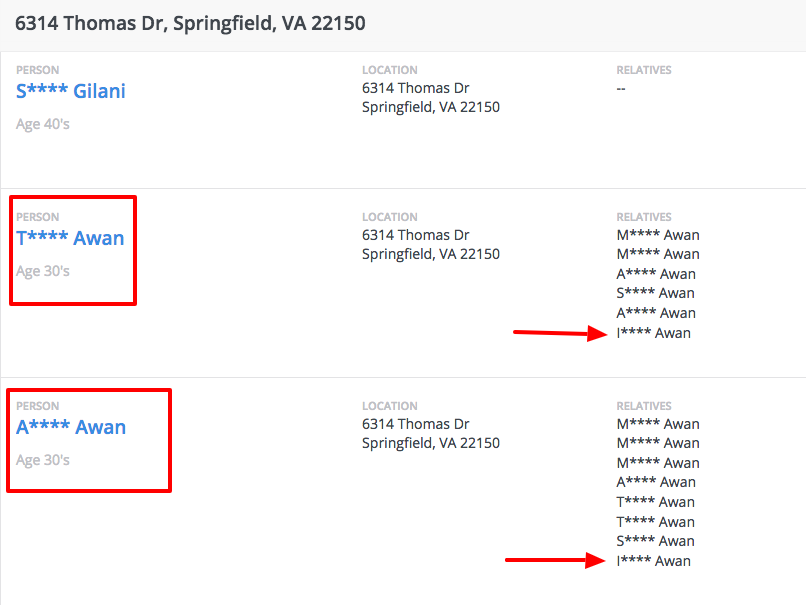Click the A**** Awan relative under T**** Awan
Viewport: 806px width, 605px height.
(x=655, y=273)
